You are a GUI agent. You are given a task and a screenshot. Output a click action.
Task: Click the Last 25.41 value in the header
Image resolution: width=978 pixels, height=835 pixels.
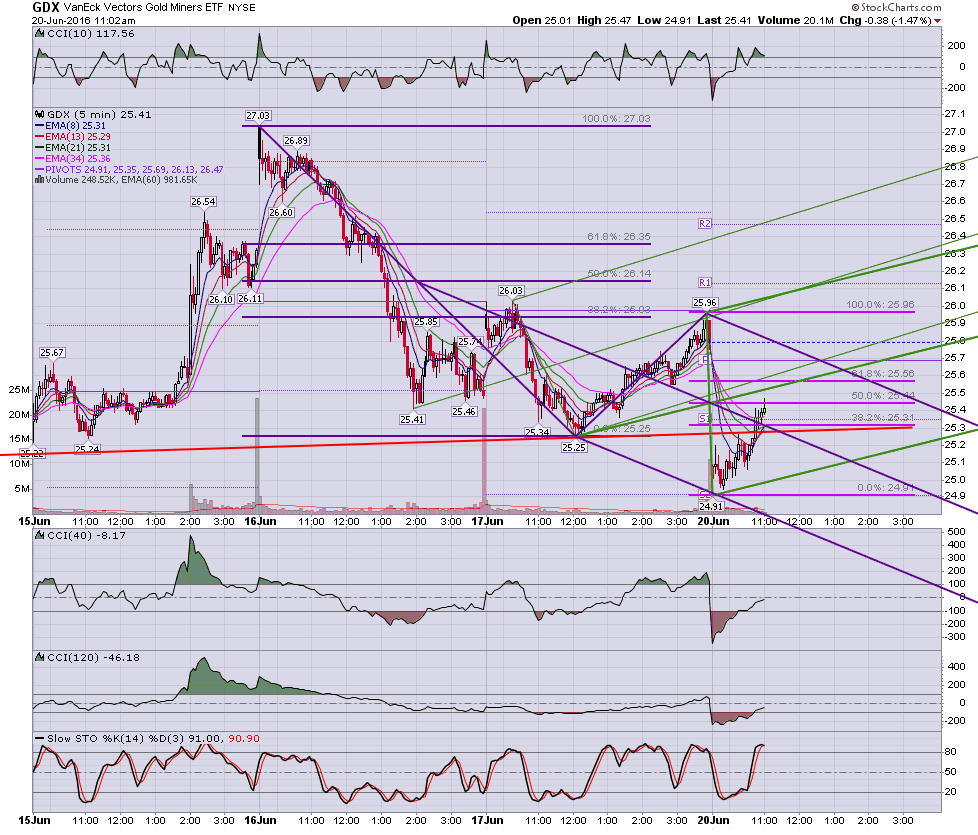click(724, 21)
